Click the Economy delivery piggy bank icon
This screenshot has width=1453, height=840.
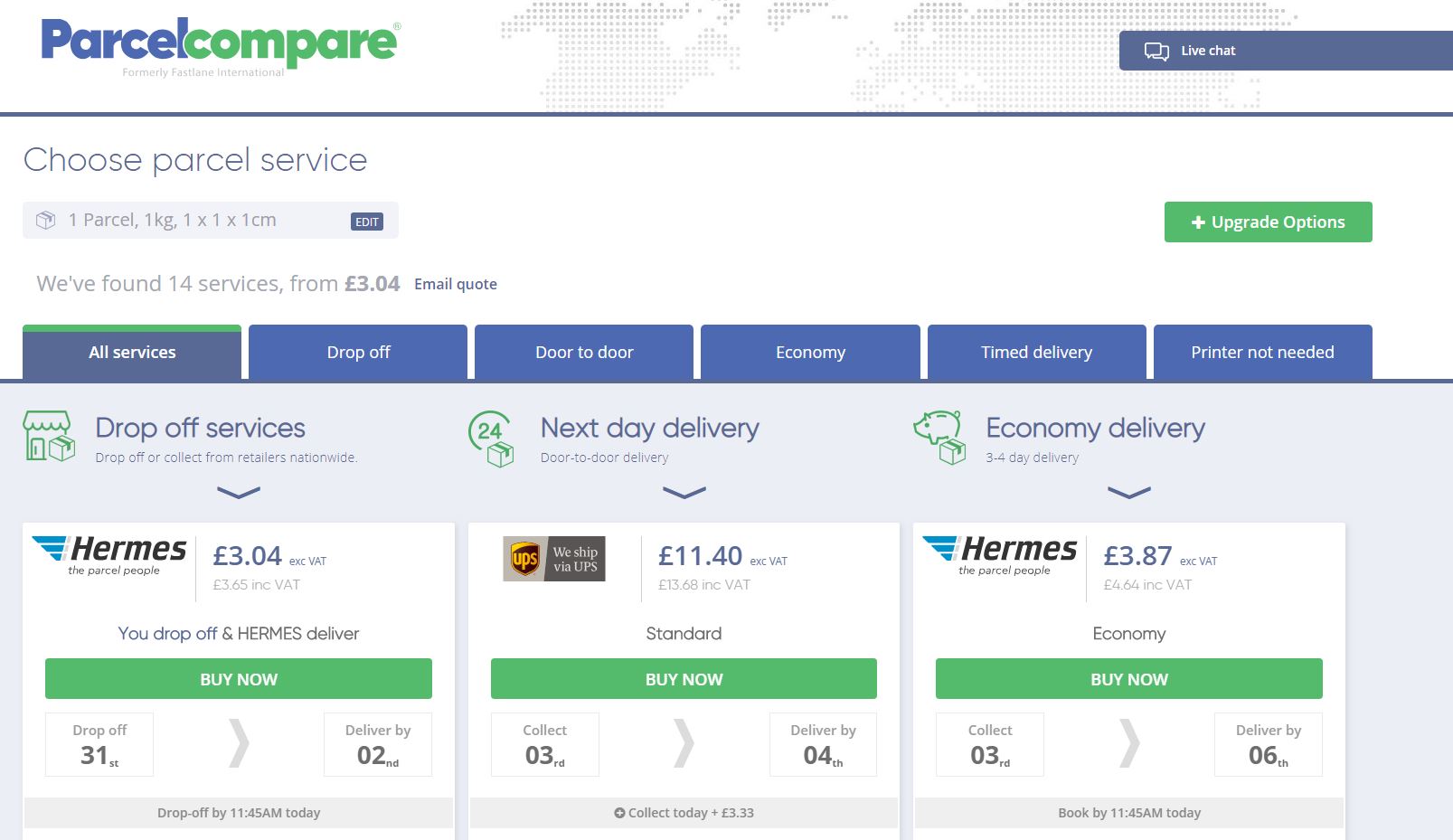[939, 439]
